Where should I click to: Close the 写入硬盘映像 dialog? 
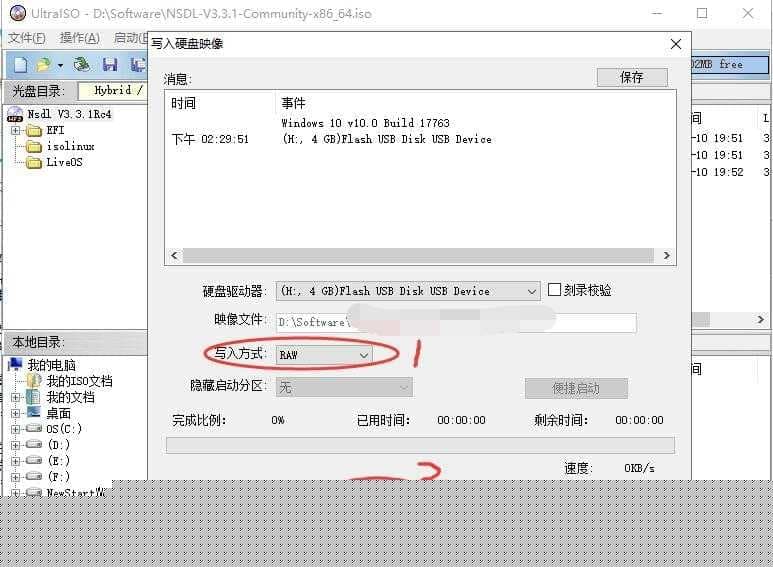(676, 44)
